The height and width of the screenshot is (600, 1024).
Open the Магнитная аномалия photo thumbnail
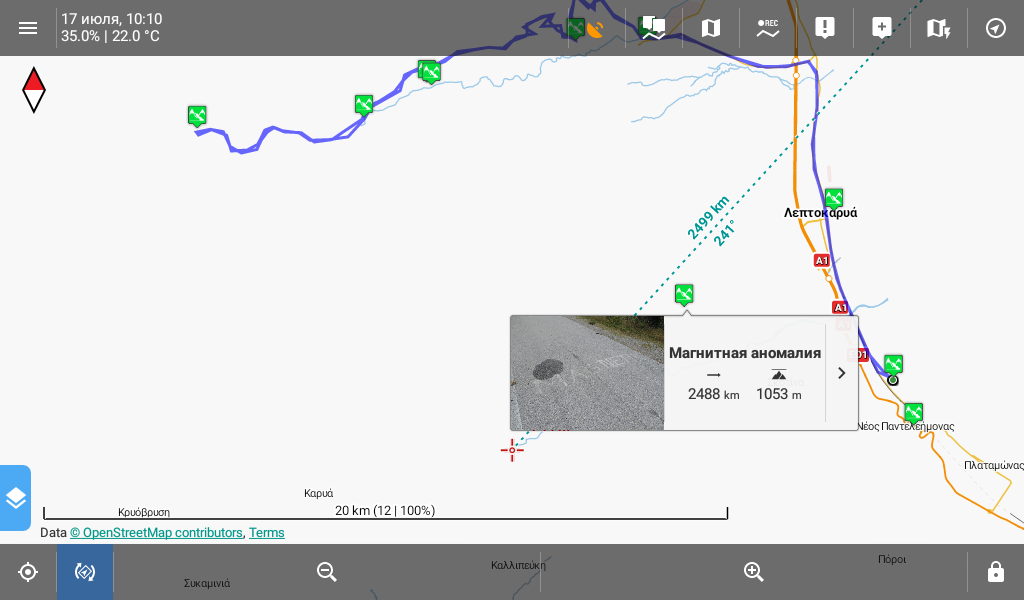coord(587,373)
